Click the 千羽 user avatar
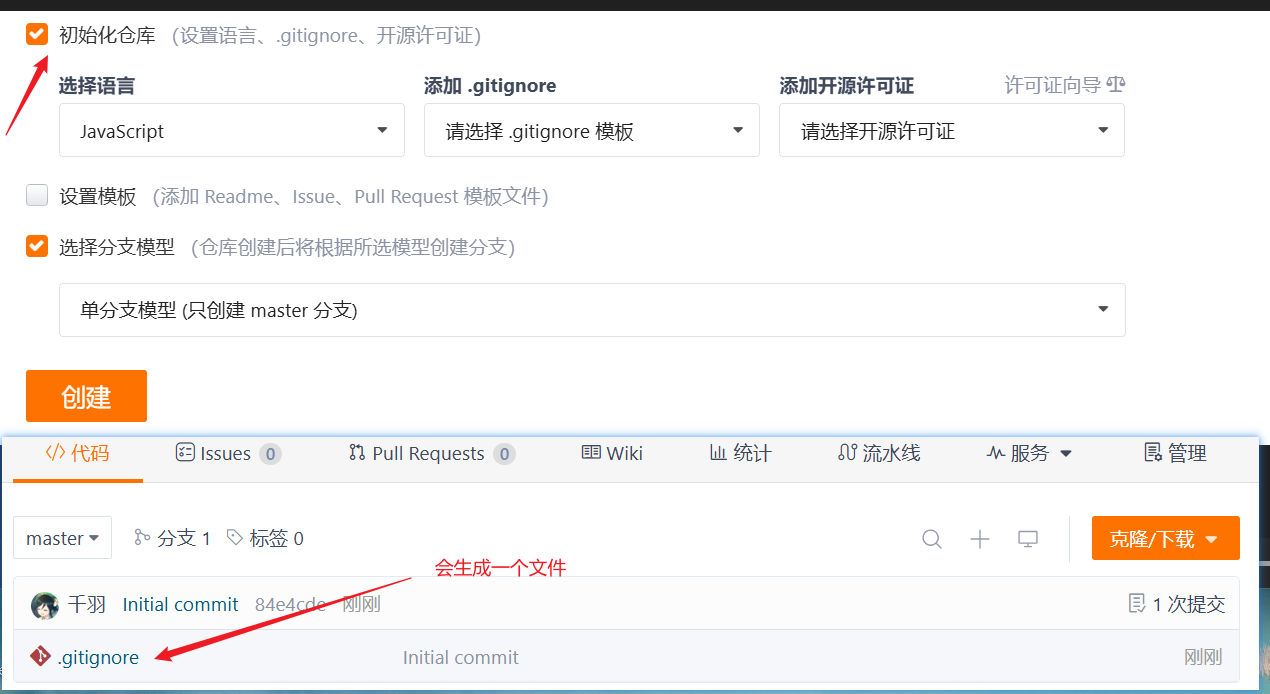 pyautogui.click(x=45, y=605)
